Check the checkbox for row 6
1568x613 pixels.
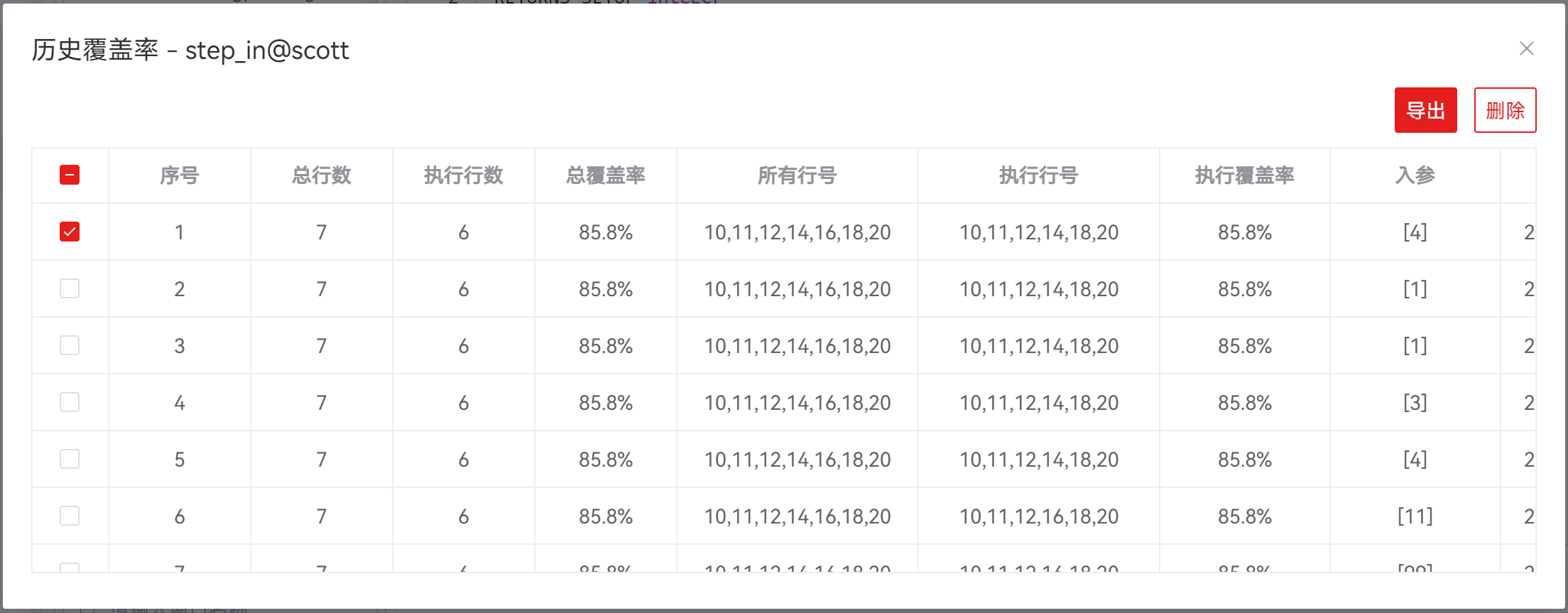pos(70,516)
